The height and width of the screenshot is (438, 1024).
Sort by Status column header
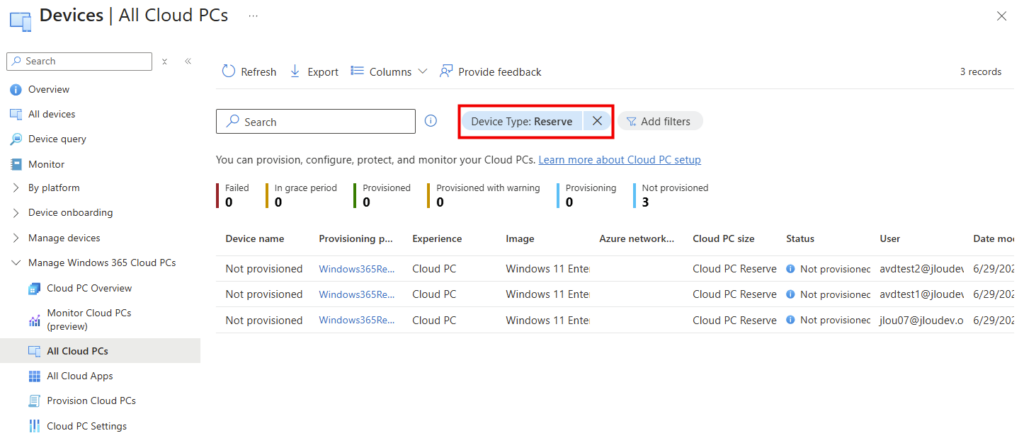click(x=800, y=239)
